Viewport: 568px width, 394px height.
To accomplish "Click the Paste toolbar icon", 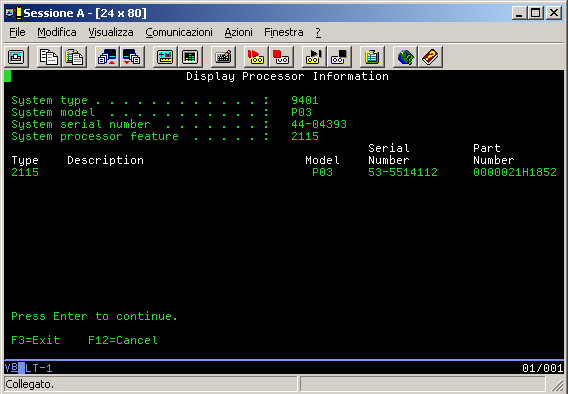I will click(x=74, y=57).
